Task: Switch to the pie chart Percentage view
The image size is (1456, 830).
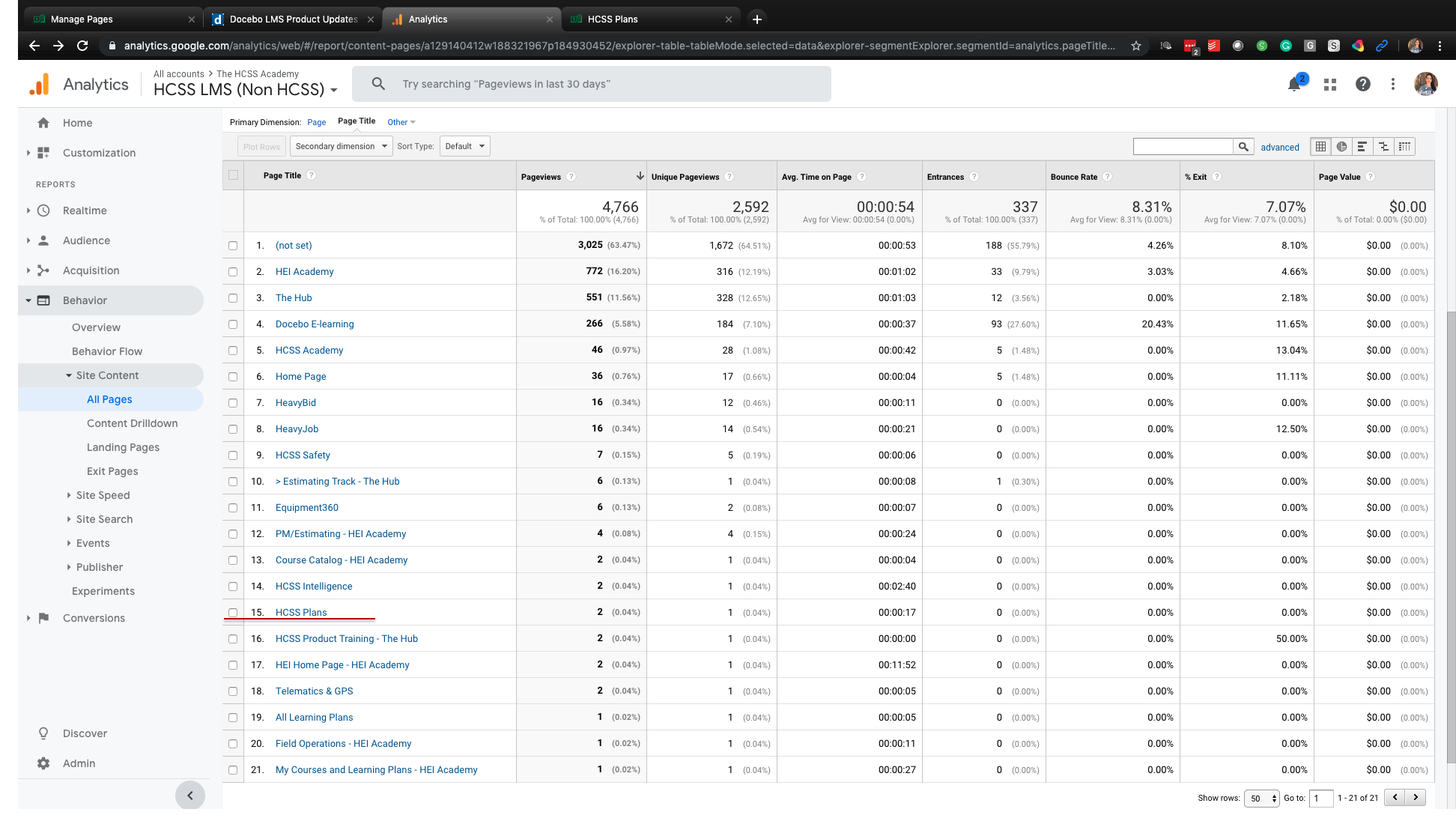Action: (1341, 147)
